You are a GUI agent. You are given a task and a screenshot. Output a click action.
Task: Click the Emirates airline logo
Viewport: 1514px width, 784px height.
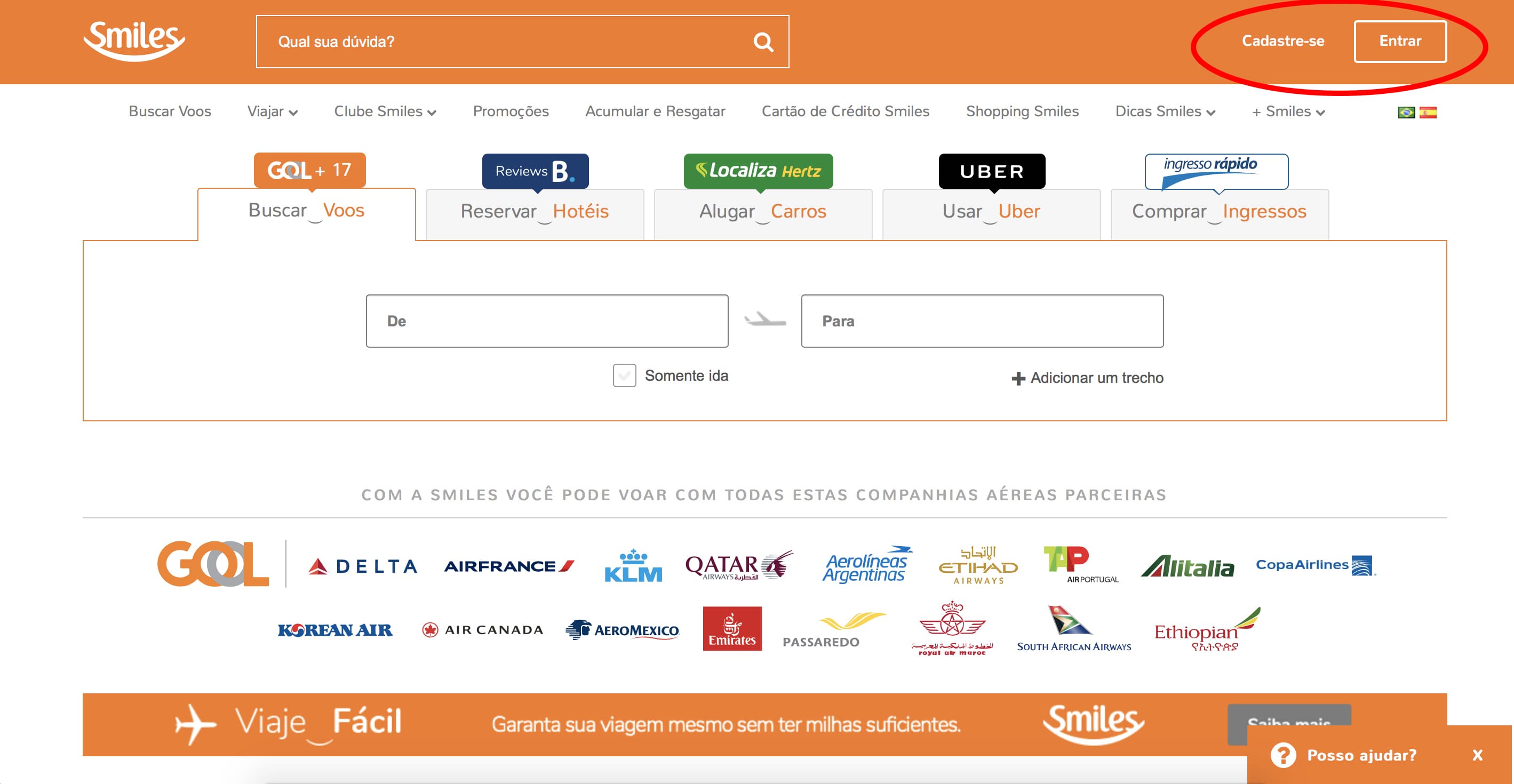pyautogui.click(x=732, y=629)
